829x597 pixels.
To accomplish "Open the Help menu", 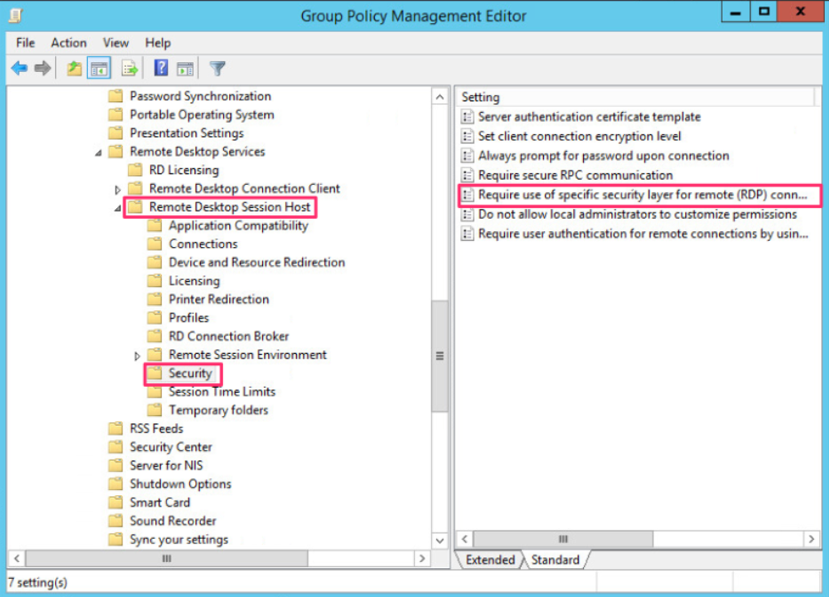I will point(158,43).
